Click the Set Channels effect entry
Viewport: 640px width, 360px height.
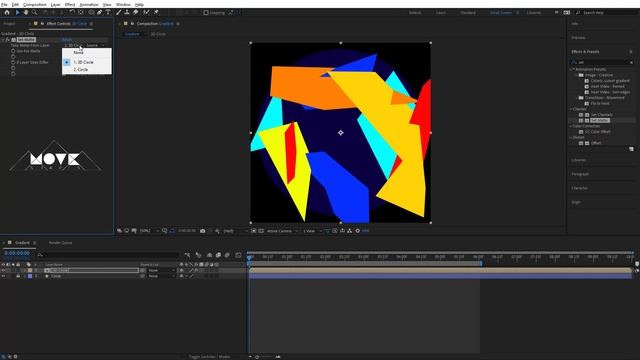602,115
